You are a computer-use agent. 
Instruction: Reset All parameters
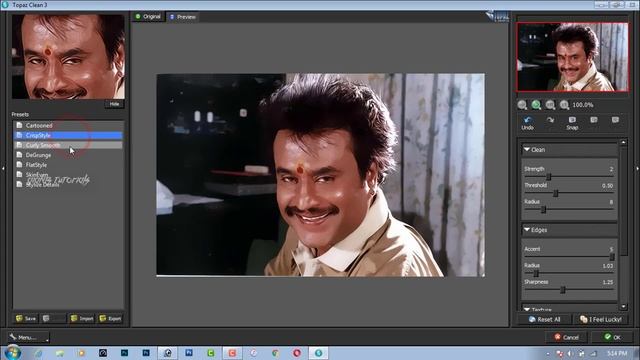click(x=544, y=319)
